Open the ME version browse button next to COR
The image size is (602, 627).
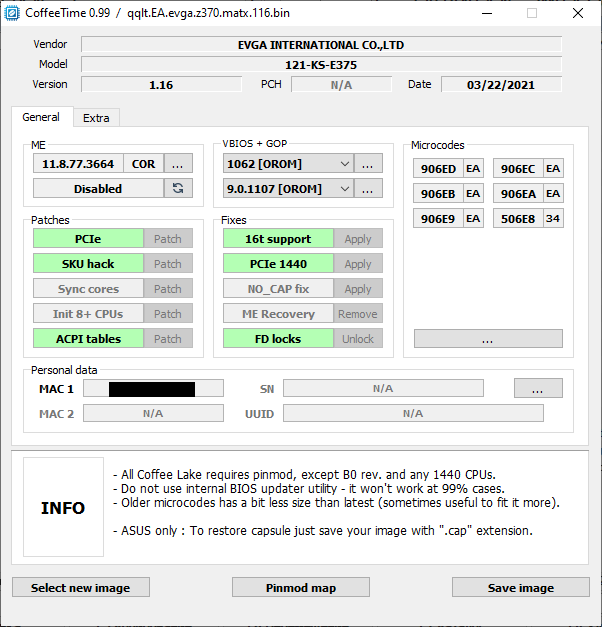tap(178, 164)
